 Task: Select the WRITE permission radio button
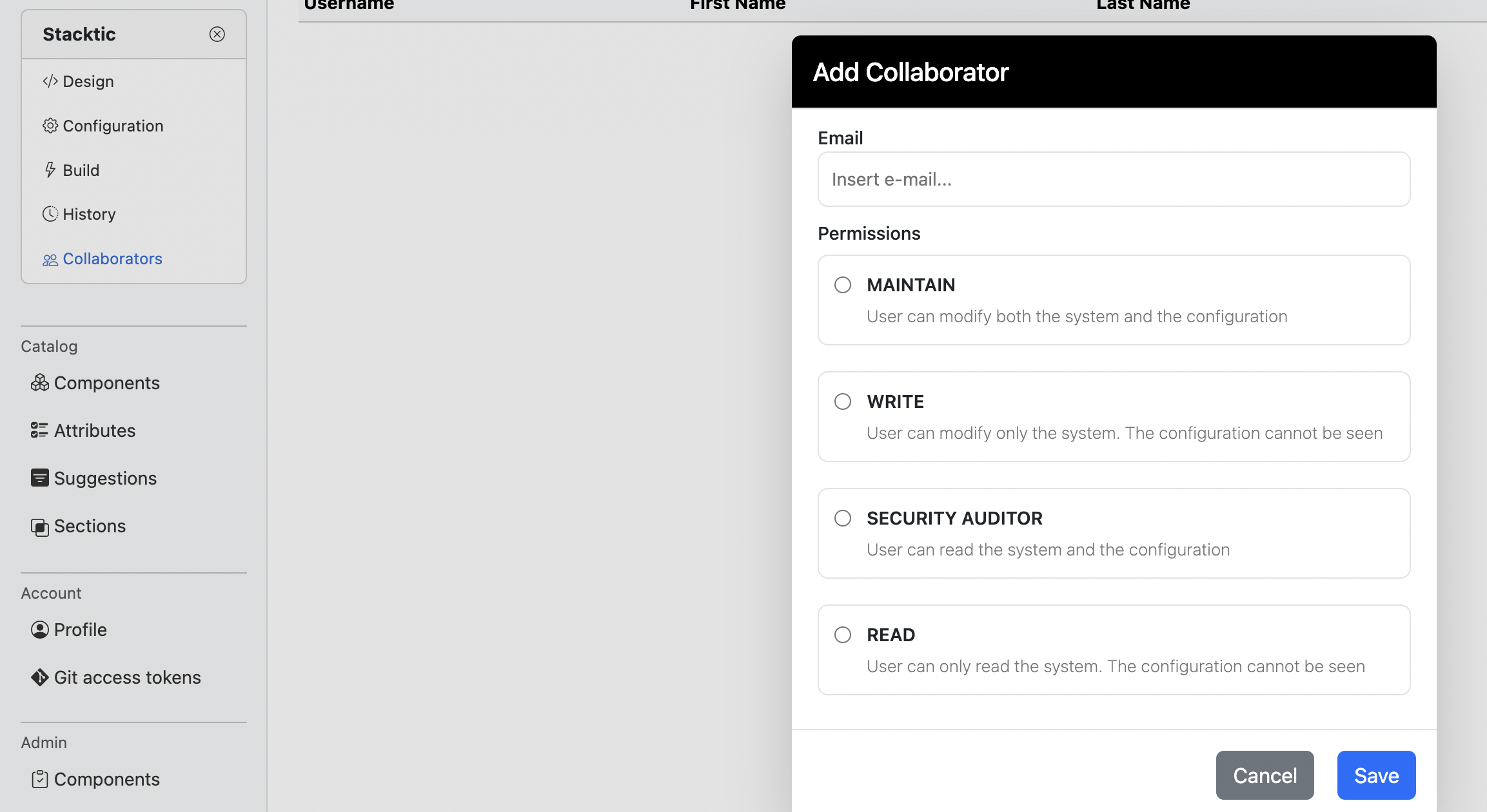coord(843,401)
